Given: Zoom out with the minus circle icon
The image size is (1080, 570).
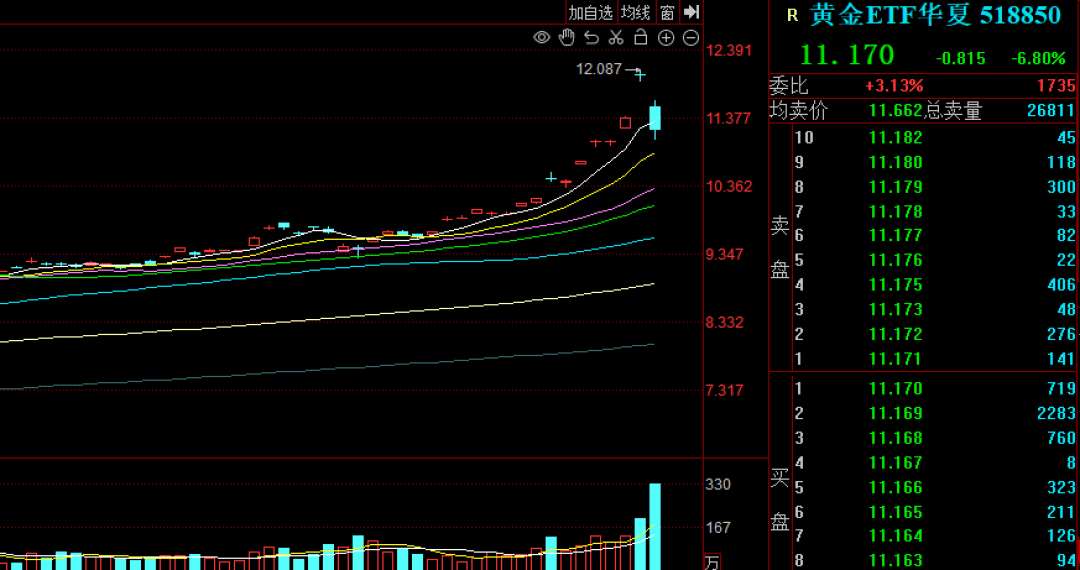Looking at the screenshot, I should (691, 38).
